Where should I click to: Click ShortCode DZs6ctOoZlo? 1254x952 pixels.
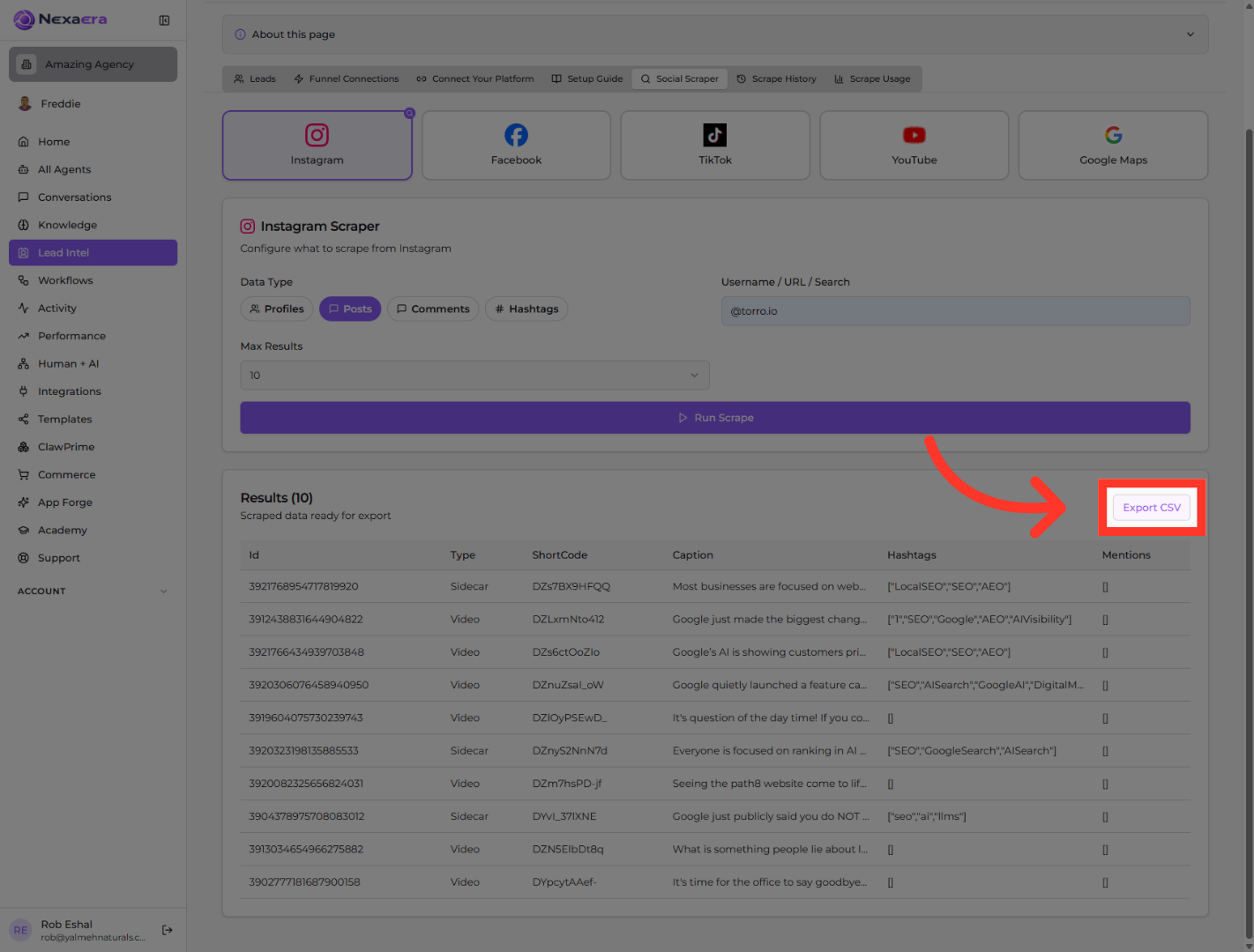tap(565, 652)
